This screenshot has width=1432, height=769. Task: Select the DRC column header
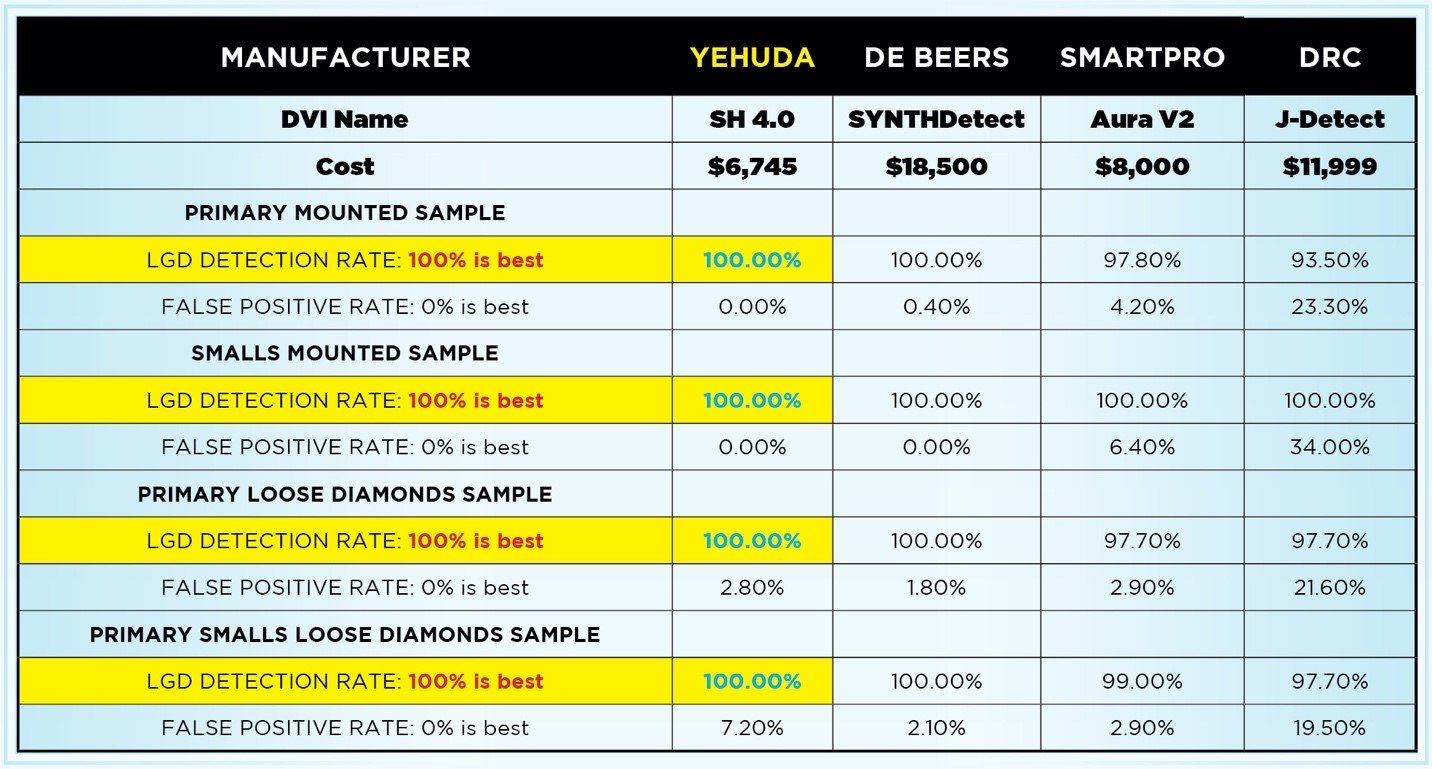(x=1330, y=57)
